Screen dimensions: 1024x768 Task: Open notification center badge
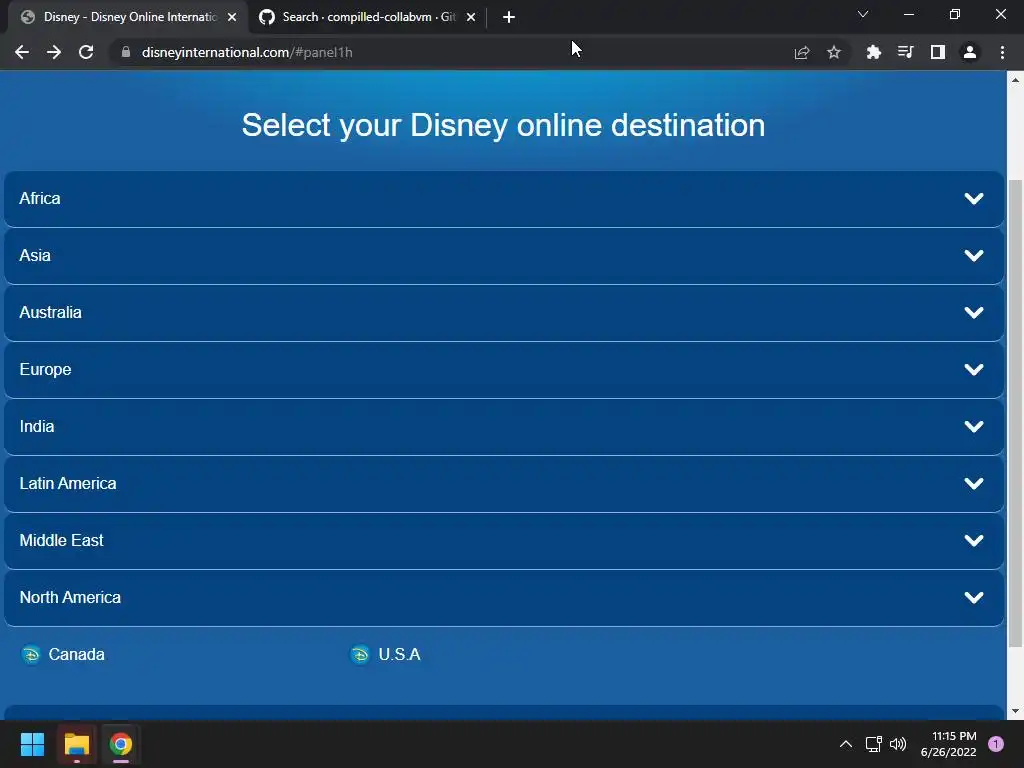coord(996,744)
